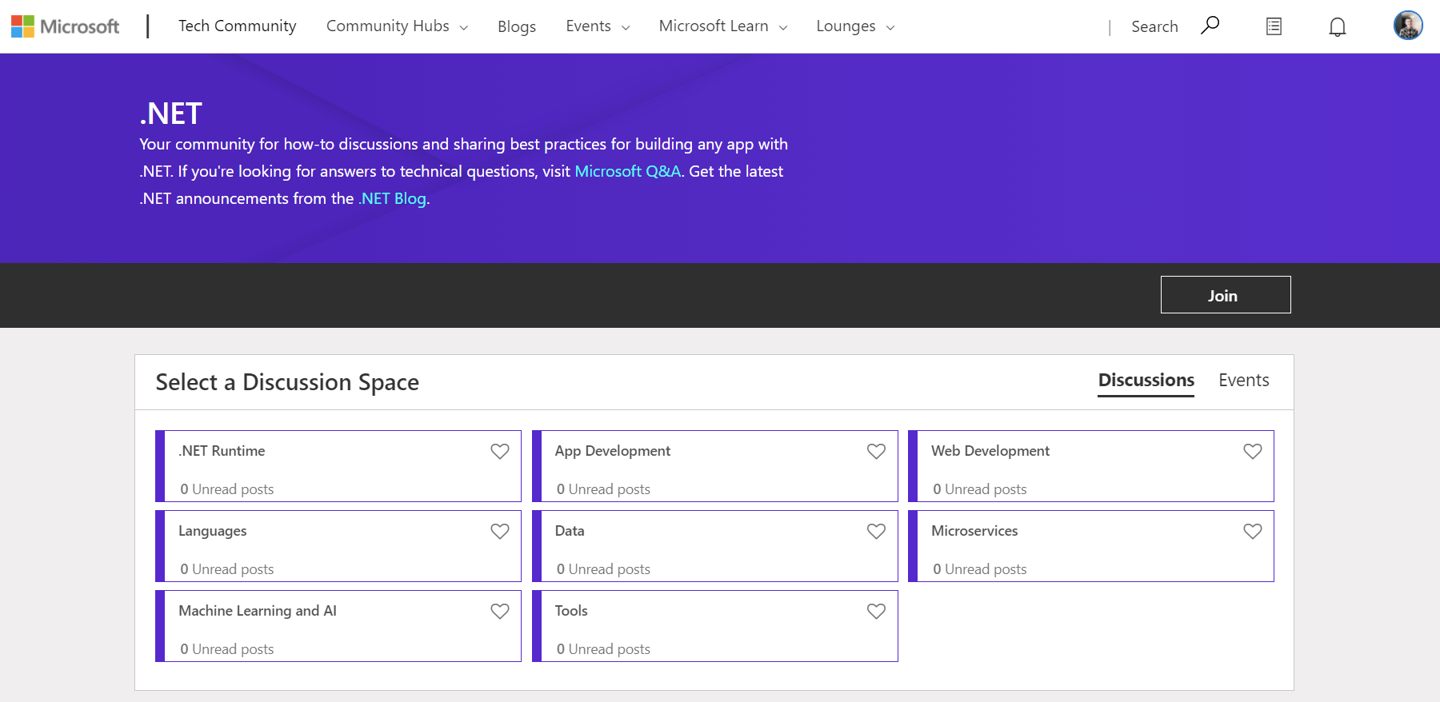Viewport: 1440px width, 702px height.
Task: Expand the Microsoft Learn dropdown
Action: 722,26
